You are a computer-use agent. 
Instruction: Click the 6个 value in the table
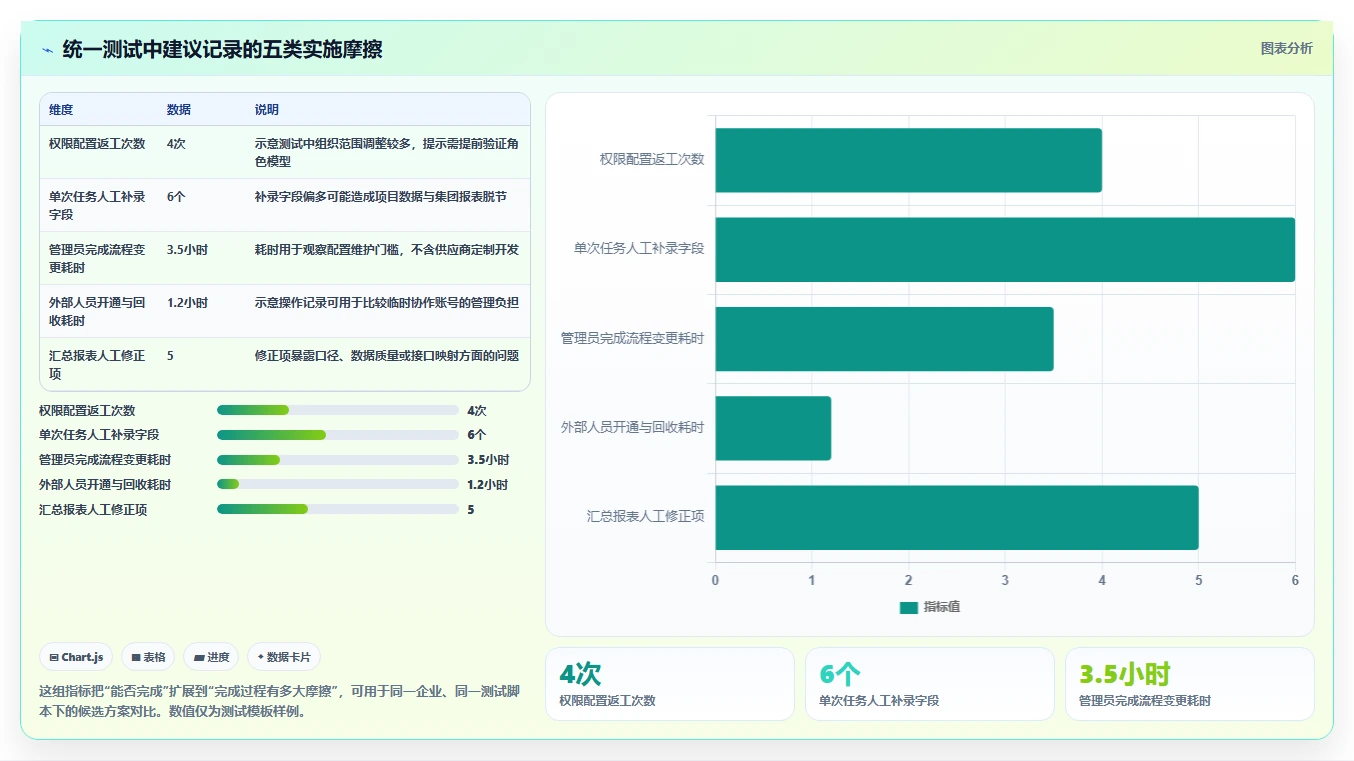176,197
